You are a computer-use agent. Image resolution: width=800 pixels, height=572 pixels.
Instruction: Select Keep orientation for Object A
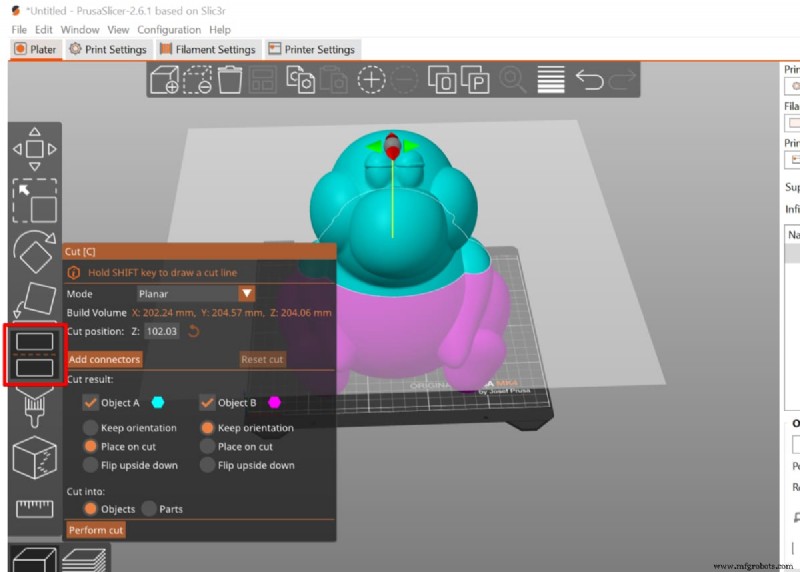pyautogui.click(x=90, y=428)
